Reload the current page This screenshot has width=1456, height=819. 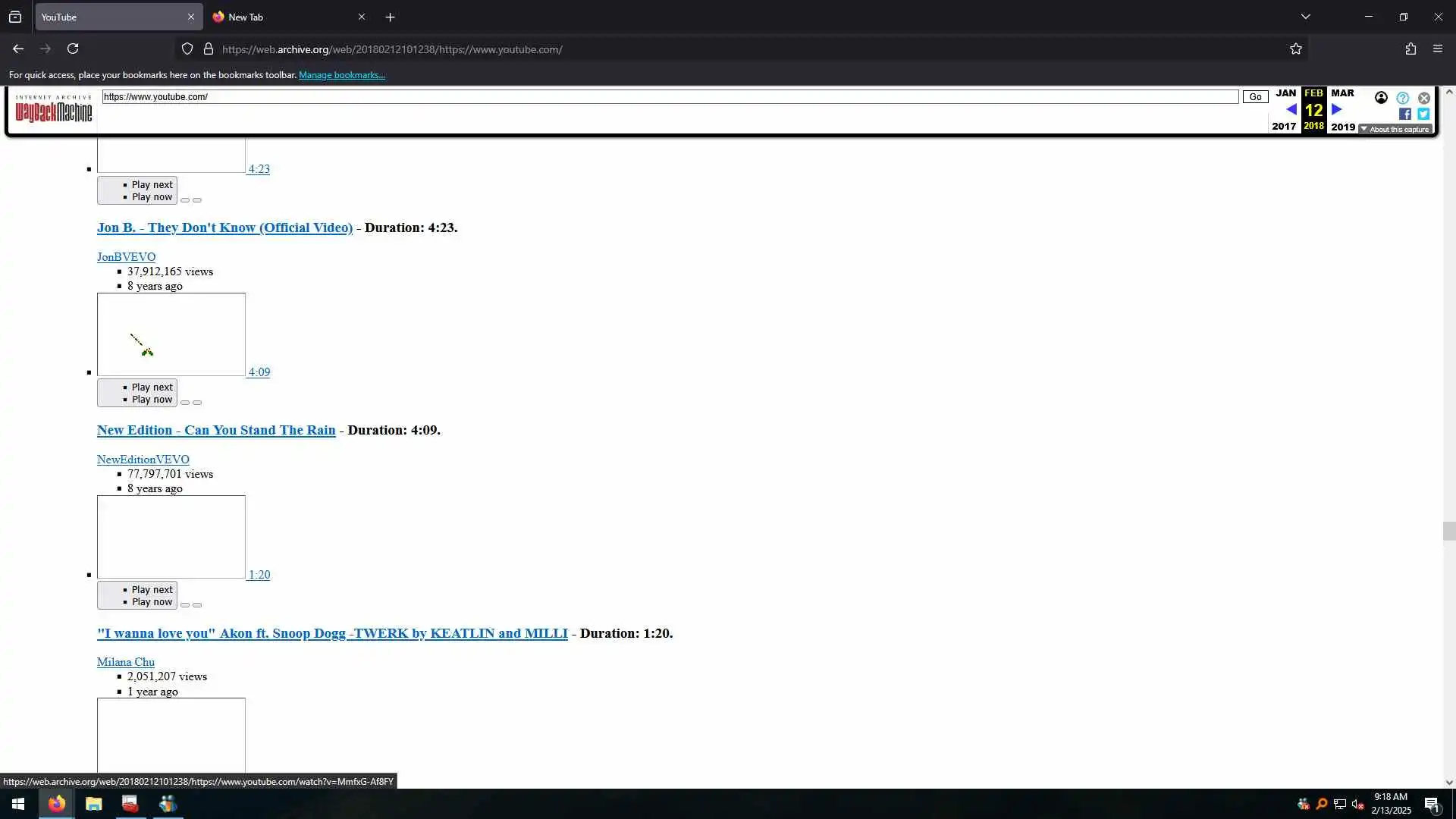pos(73,49)
